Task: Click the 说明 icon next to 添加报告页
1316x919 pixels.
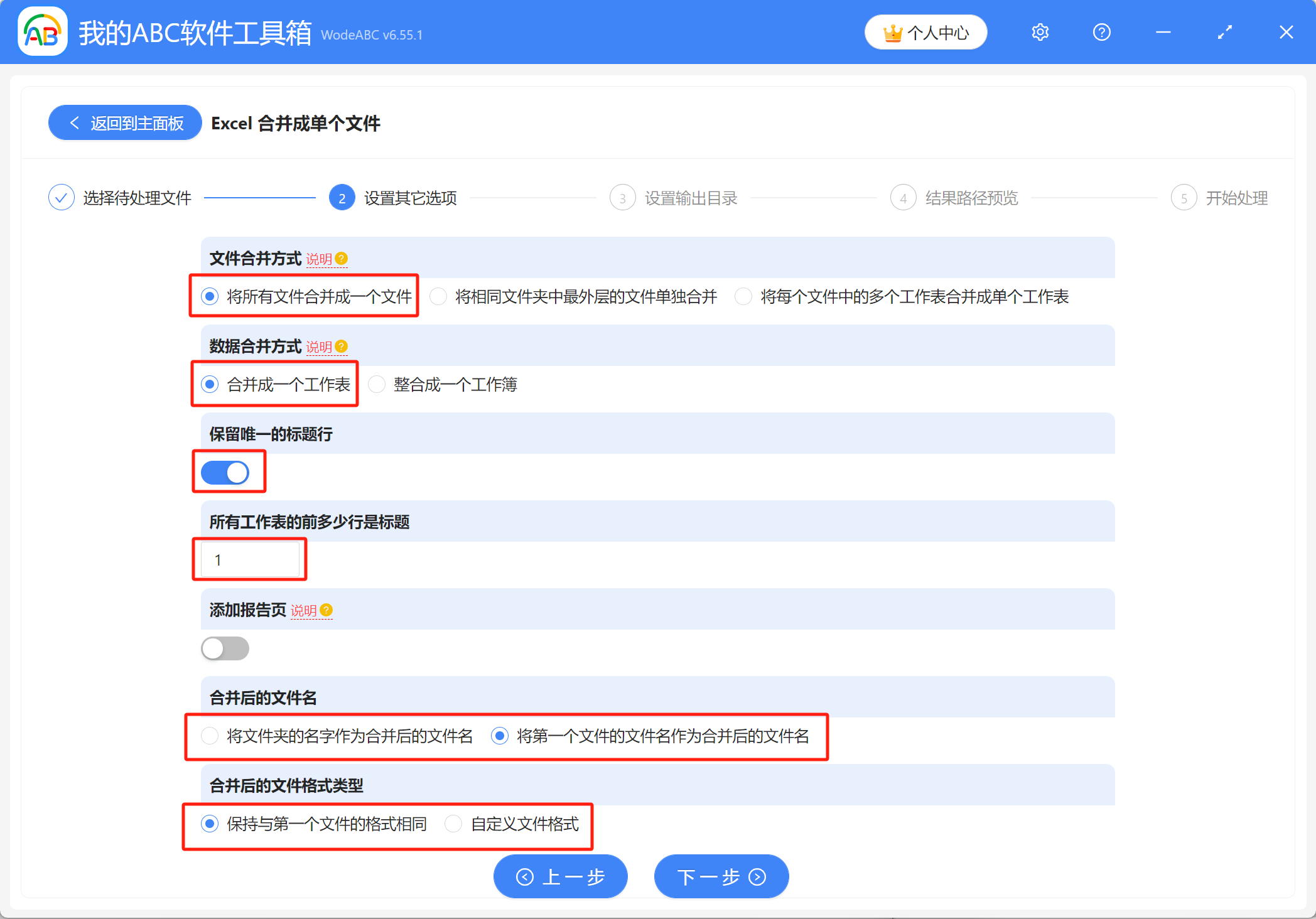Action: tap(325, 610)
